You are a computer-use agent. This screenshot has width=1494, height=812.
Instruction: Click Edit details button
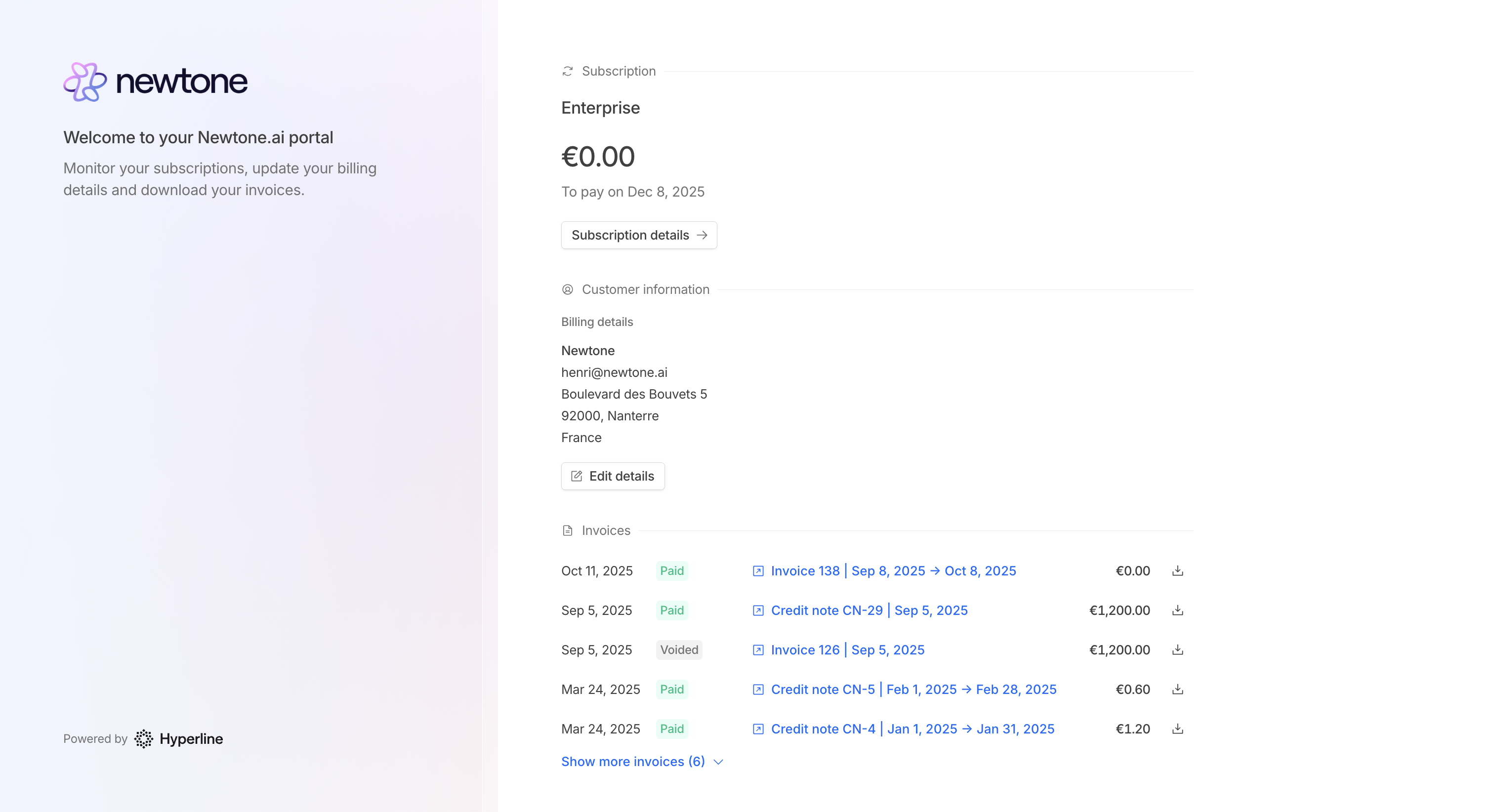[x=613, y=476]
